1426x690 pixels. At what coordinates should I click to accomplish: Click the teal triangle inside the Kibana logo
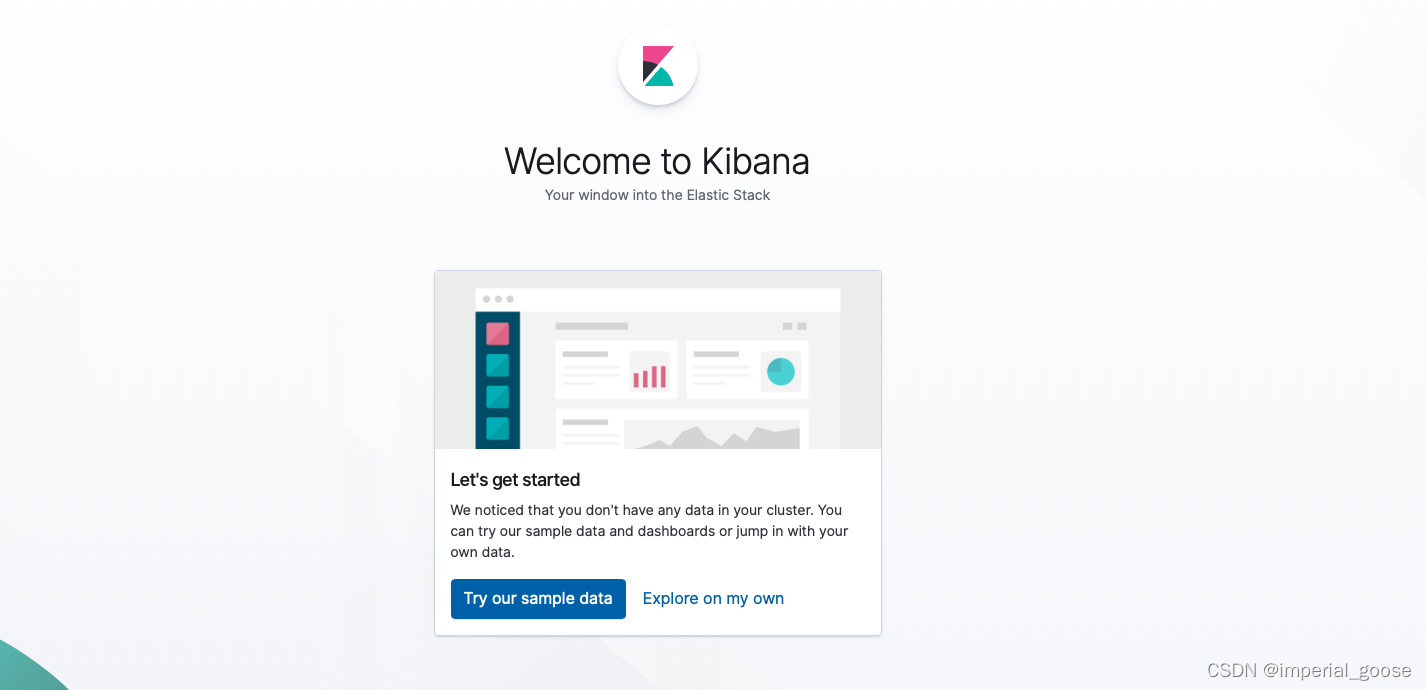(660, 77)
